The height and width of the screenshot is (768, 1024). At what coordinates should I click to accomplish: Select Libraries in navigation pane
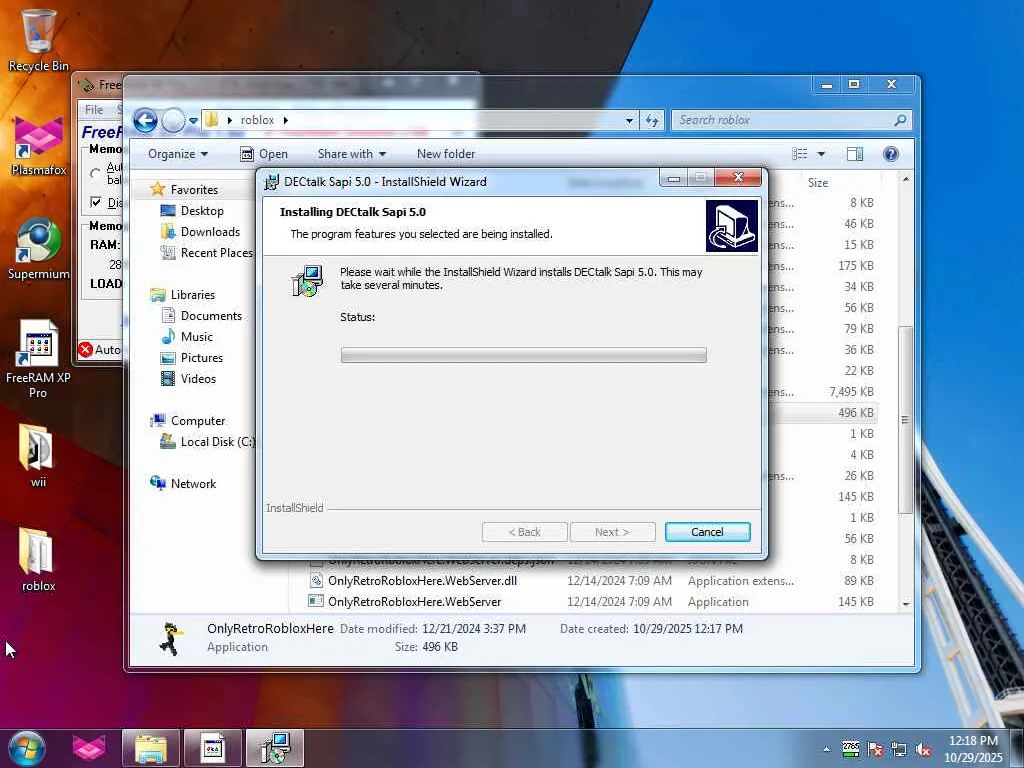193,295
